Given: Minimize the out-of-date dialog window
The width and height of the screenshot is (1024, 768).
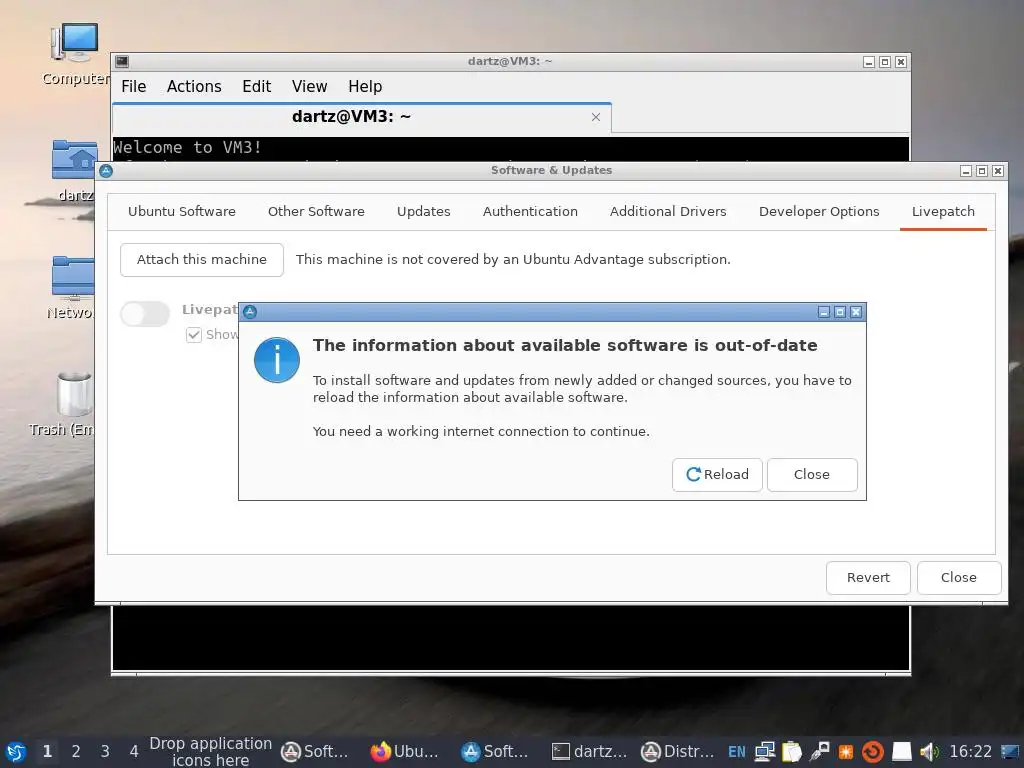Looking at the screenshot, I should [x=824, y=312].
